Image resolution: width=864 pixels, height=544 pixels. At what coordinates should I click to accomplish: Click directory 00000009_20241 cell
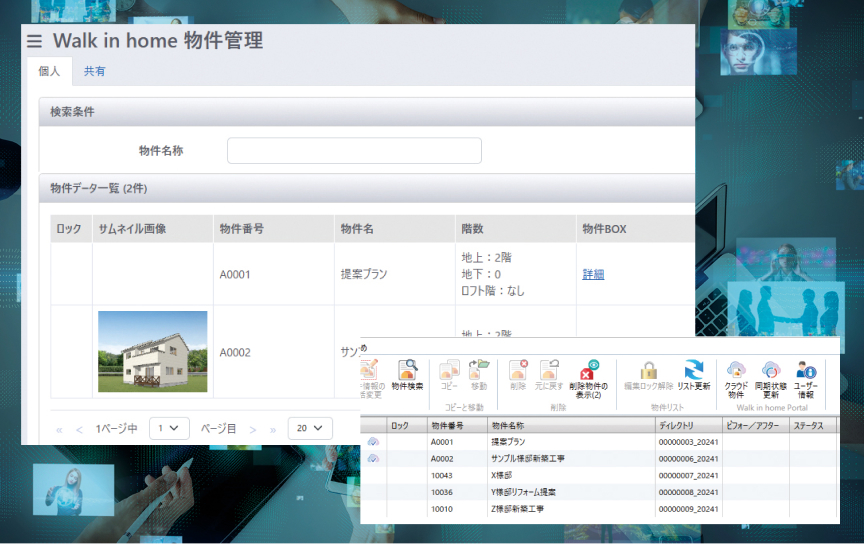pyautogui.click(x=688, y=509)
